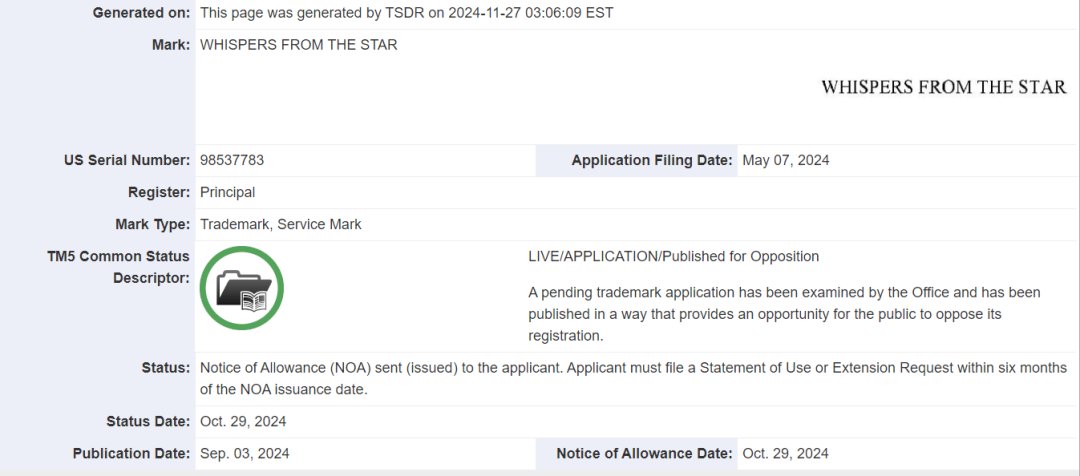Click the 'Trademark, Service Mark' value

point(280,224)
